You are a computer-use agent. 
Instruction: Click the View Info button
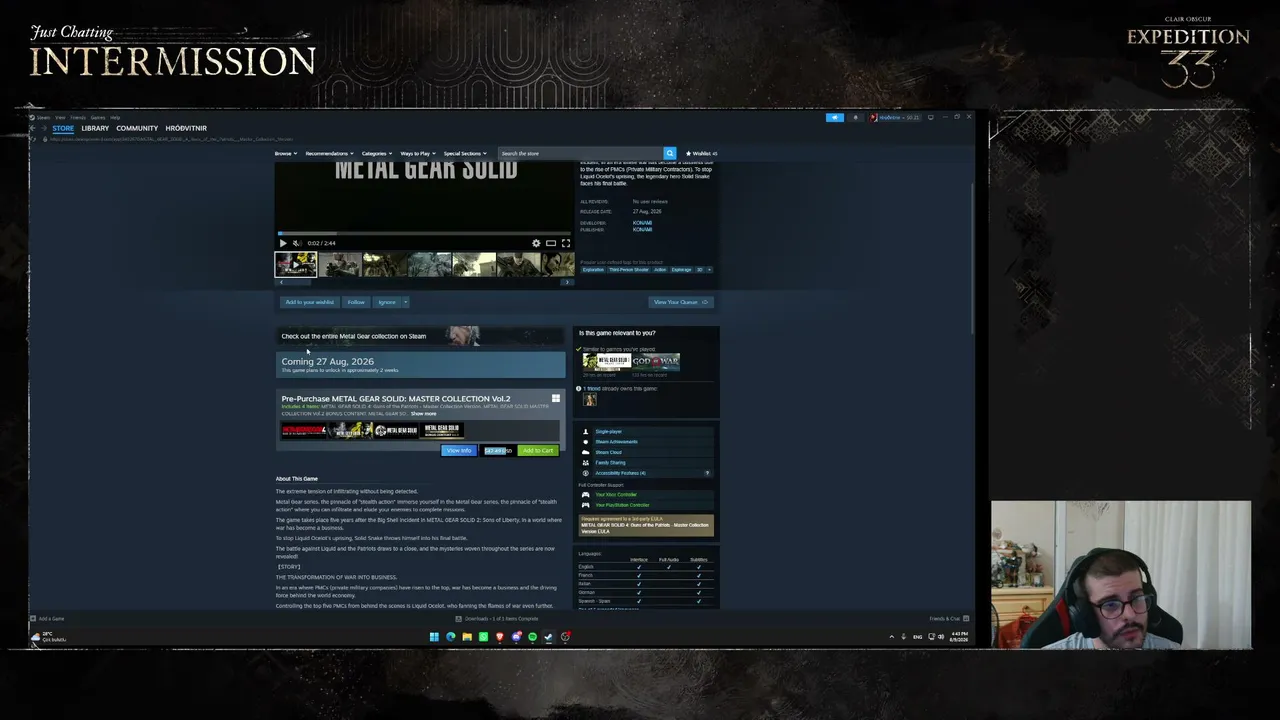[x=459, y=451]
